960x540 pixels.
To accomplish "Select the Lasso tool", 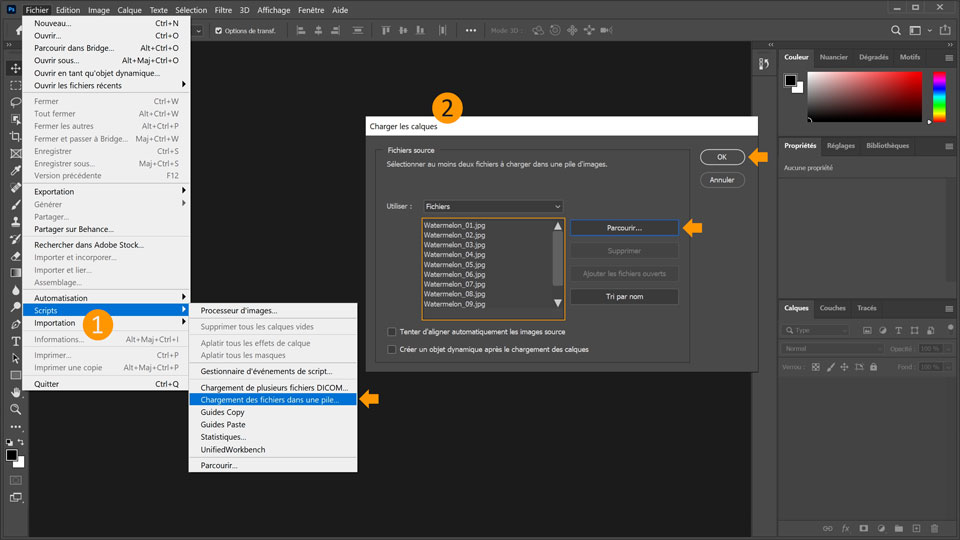I will [15, 102].
